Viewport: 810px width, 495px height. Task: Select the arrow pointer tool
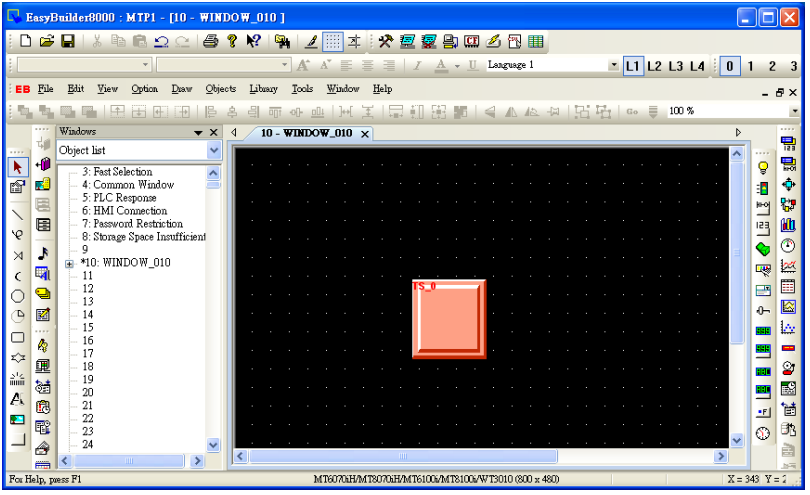pyautogui.click(x=18, y=167)
